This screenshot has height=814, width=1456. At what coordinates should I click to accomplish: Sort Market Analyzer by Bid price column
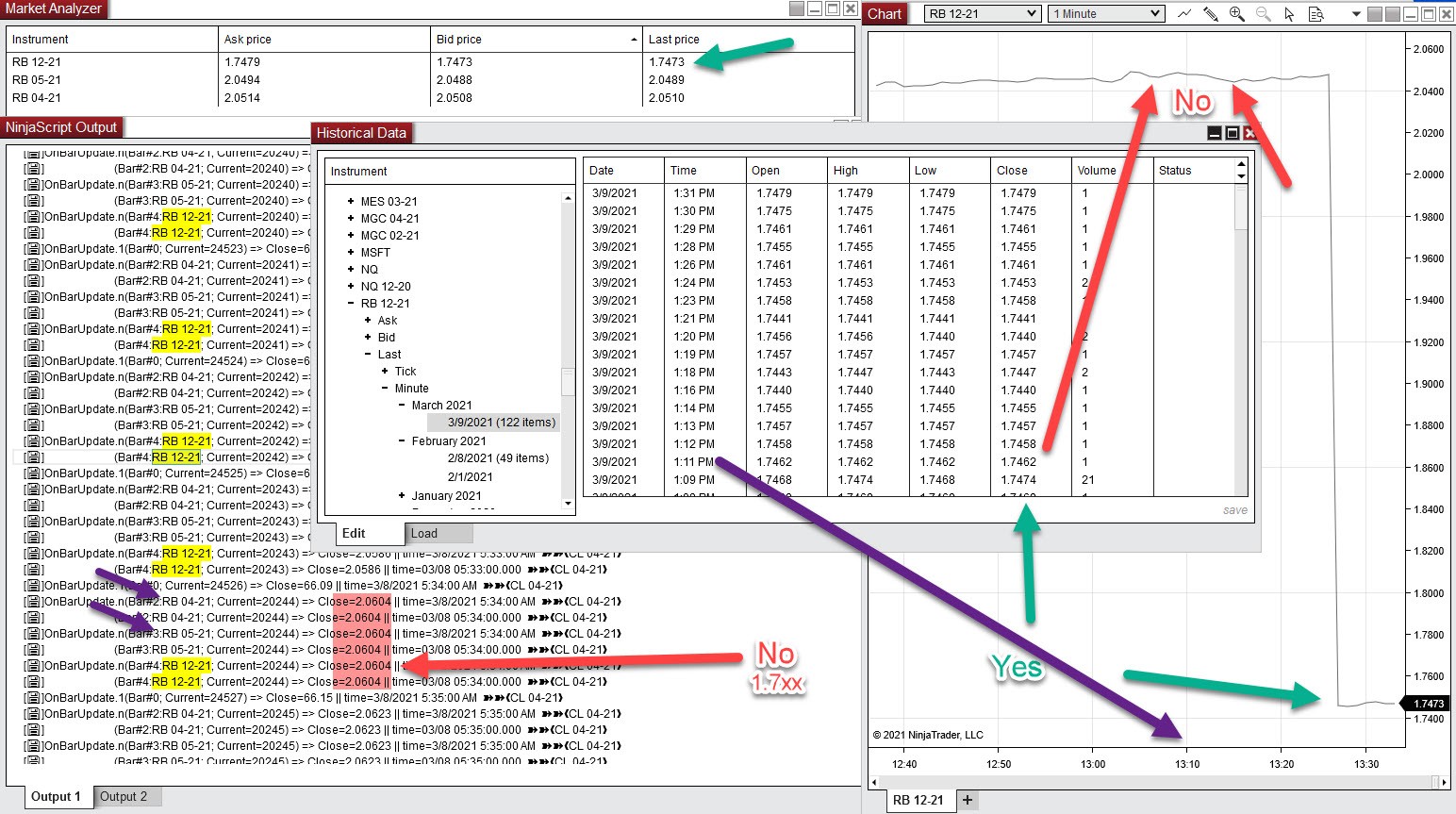[x=536, y=40]
